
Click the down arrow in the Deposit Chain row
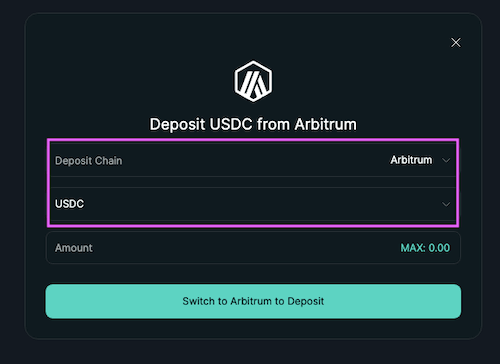pos(446,160)
